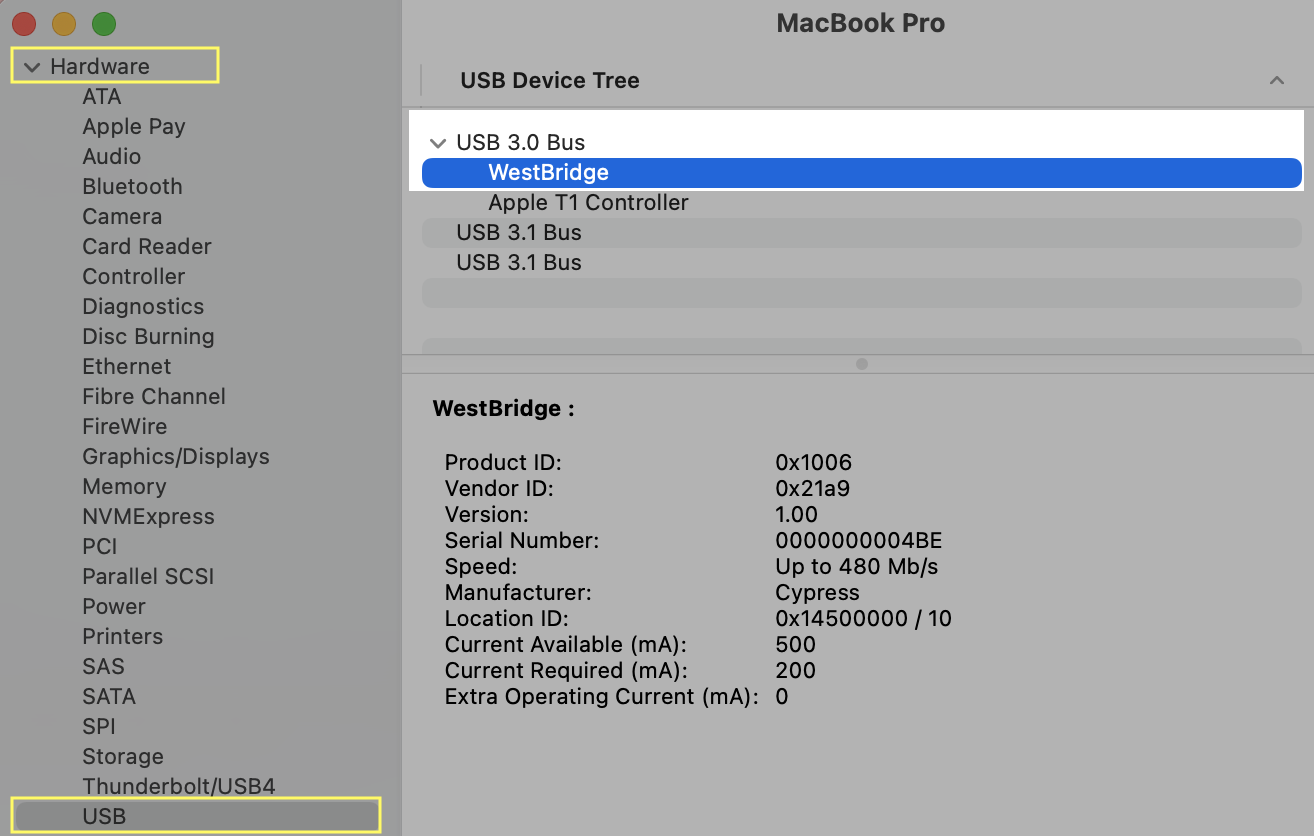View Power hardware information
This screenshot has height=836, width=1314.
tap(114, 606)
